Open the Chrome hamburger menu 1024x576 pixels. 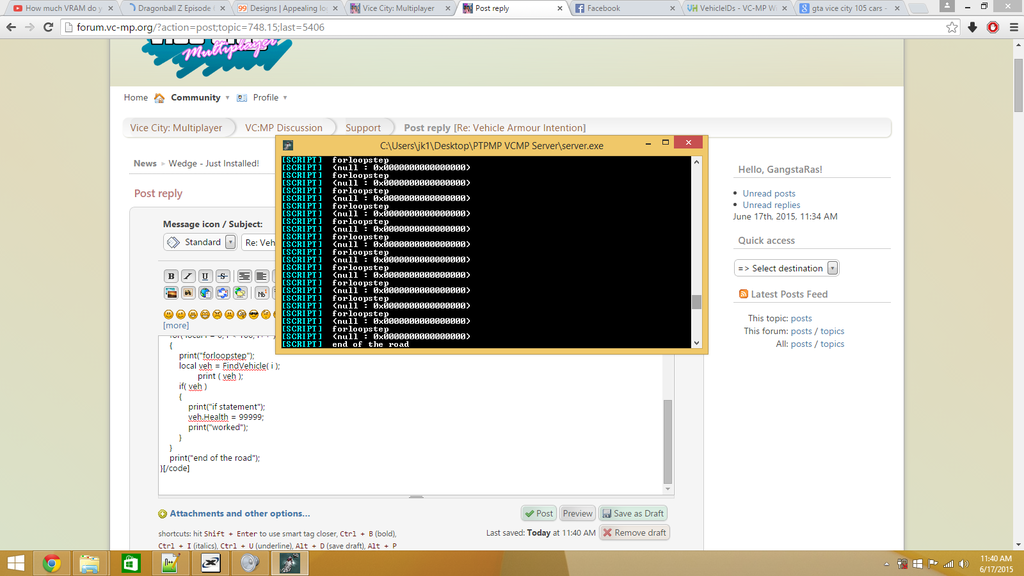pyautogui.click(x=1014, y=27)
